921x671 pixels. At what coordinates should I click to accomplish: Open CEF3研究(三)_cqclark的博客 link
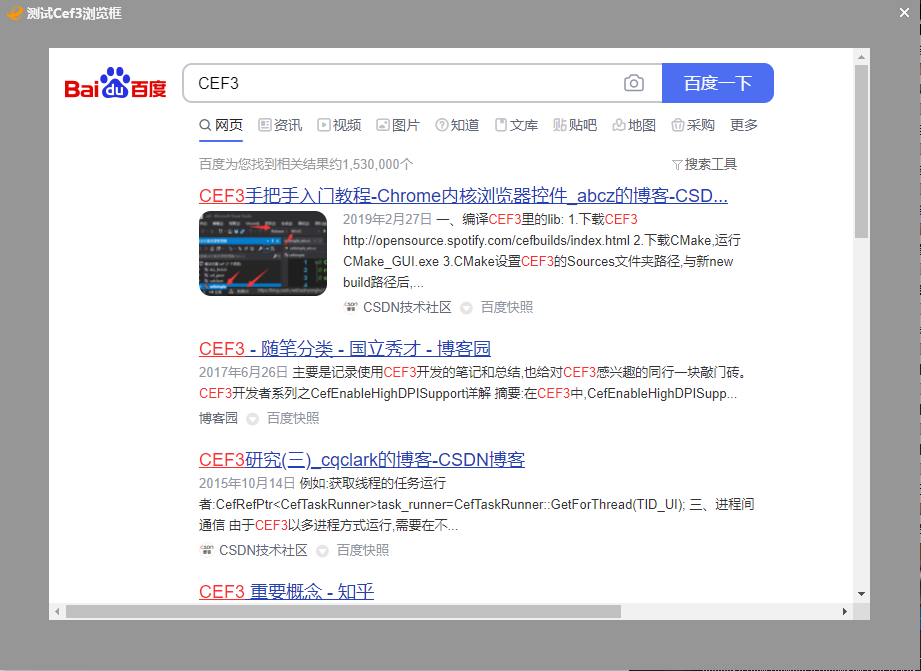pos(362,459)
